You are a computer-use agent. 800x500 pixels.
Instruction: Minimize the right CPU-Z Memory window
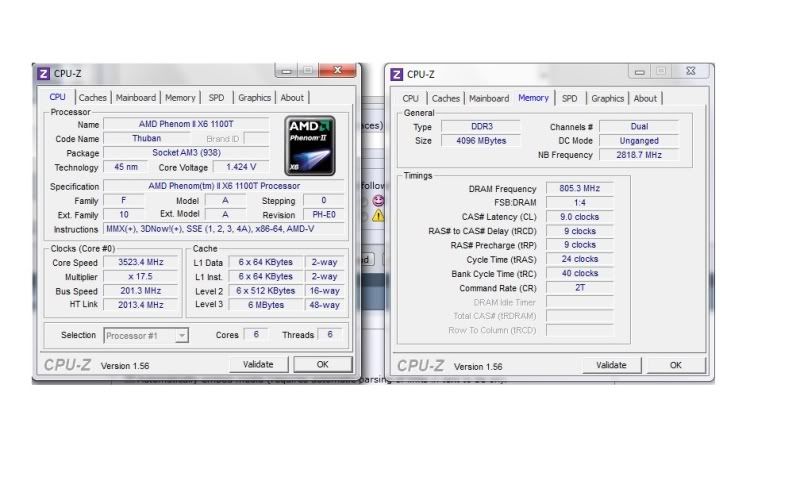tap(639, 72)
